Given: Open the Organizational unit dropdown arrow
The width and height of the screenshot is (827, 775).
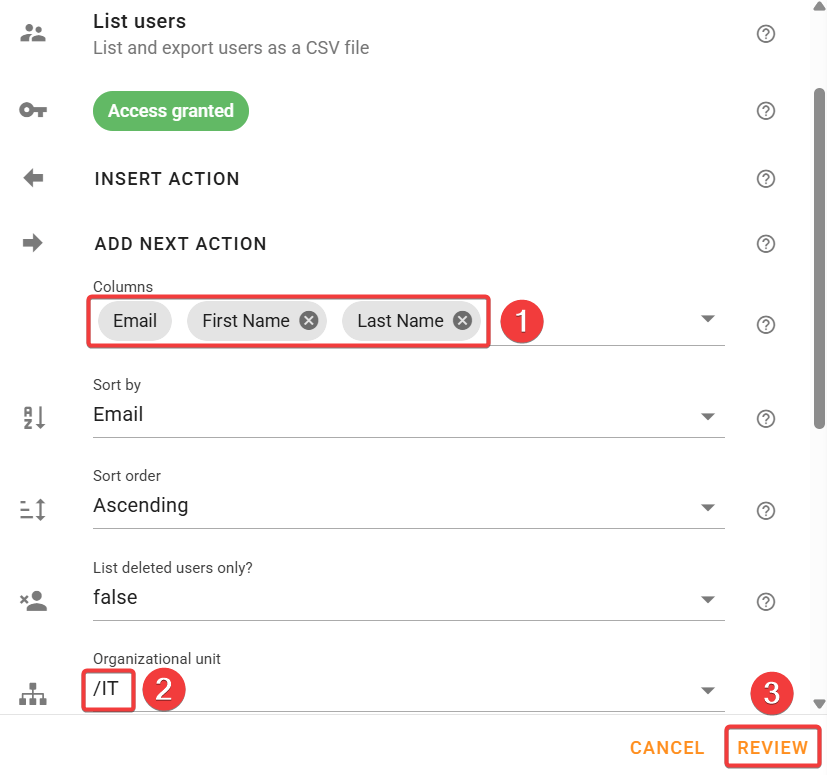Looking at the screenshot, I should [x=707, y=690].
